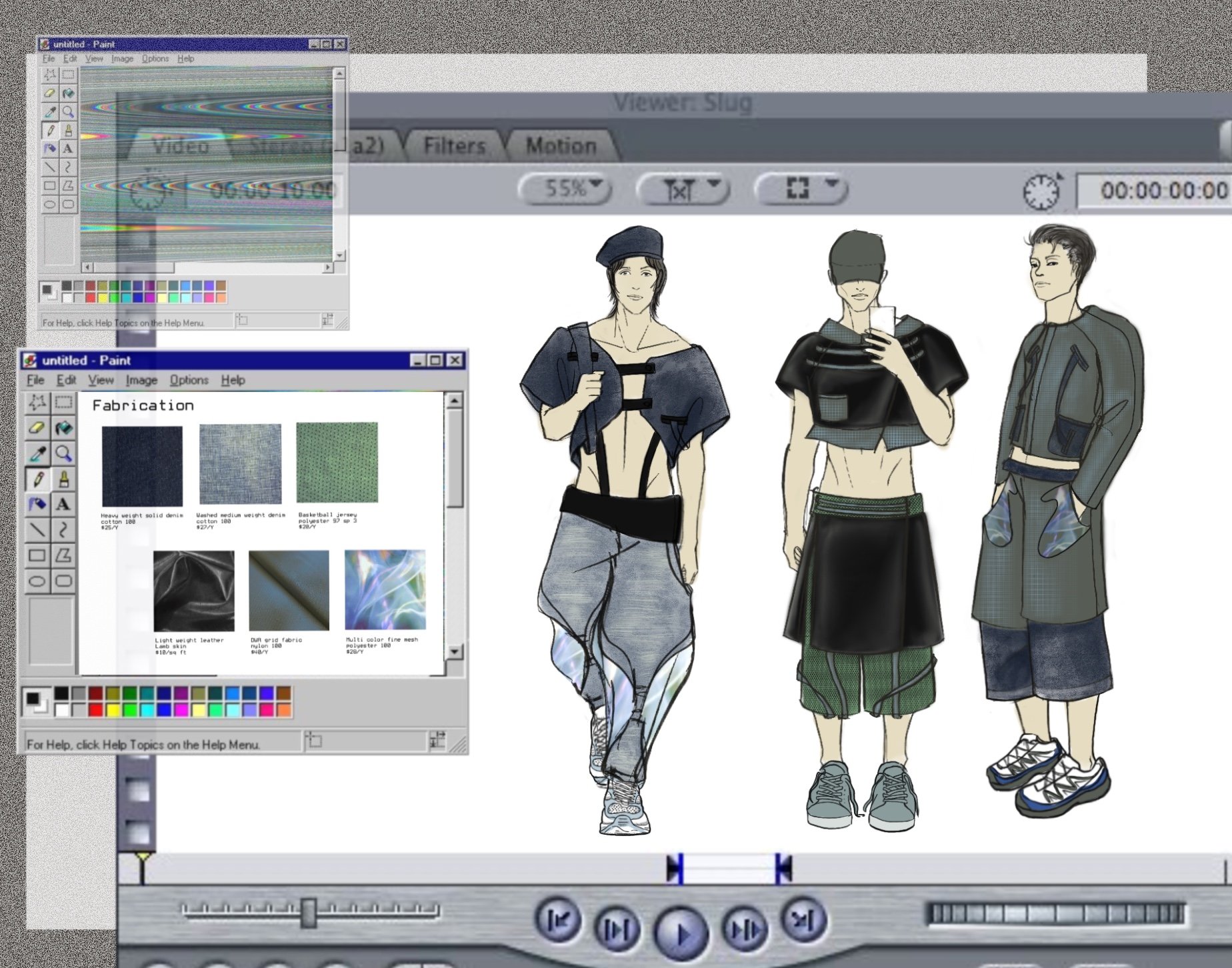Open the 55% zoom dropdown in Viewer
This screenshot has height=968, width=1232.
(565, 189)
